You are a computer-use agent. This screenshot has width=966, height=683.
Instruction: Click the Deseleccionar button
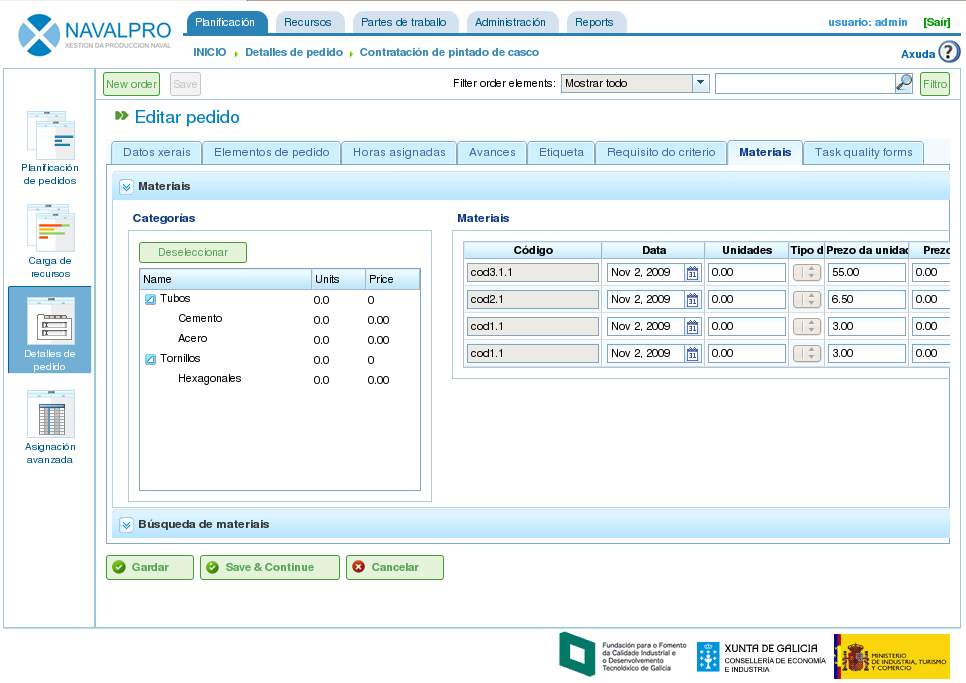(x=193, y=253)
